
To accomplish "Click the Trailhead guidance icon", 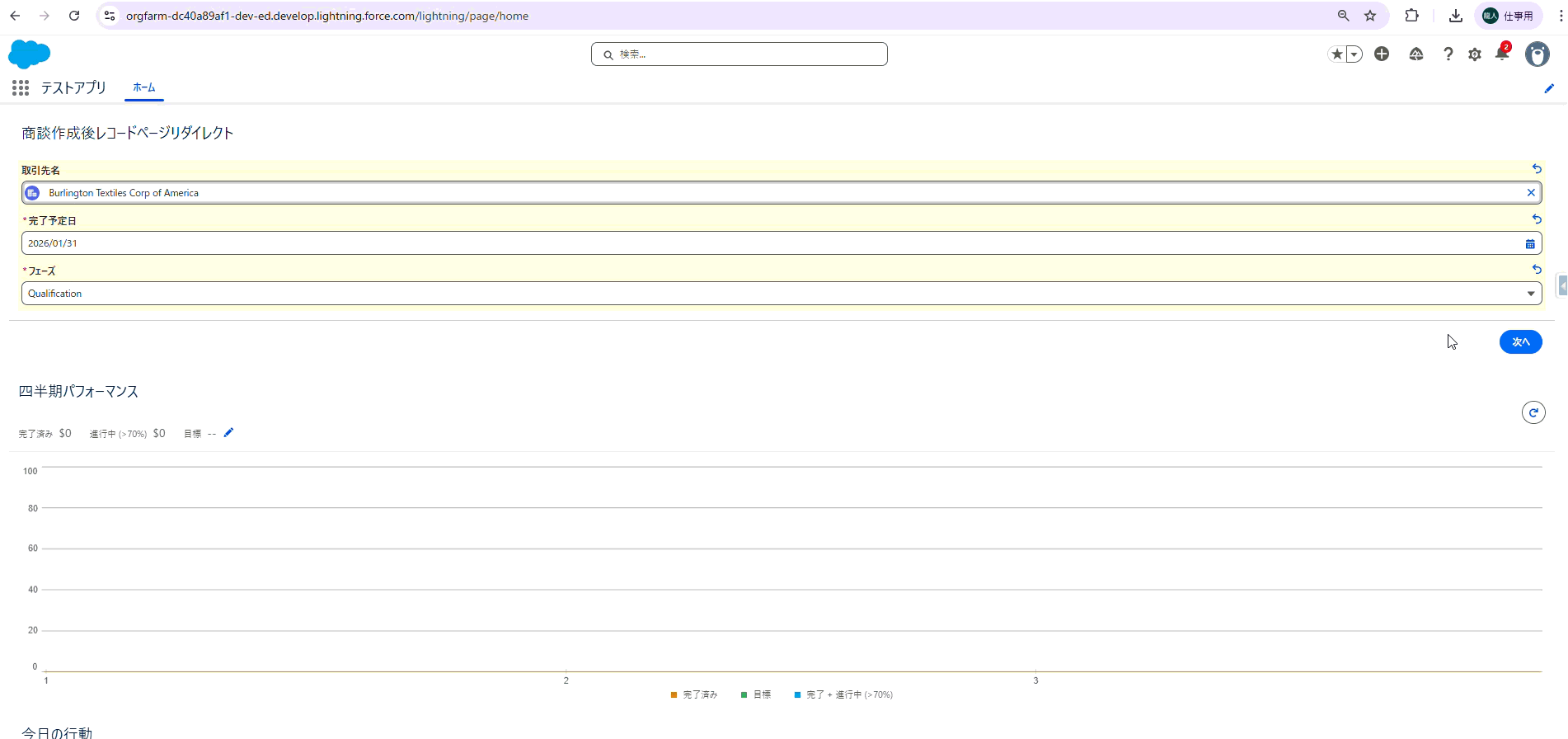I will point(1416,54).
